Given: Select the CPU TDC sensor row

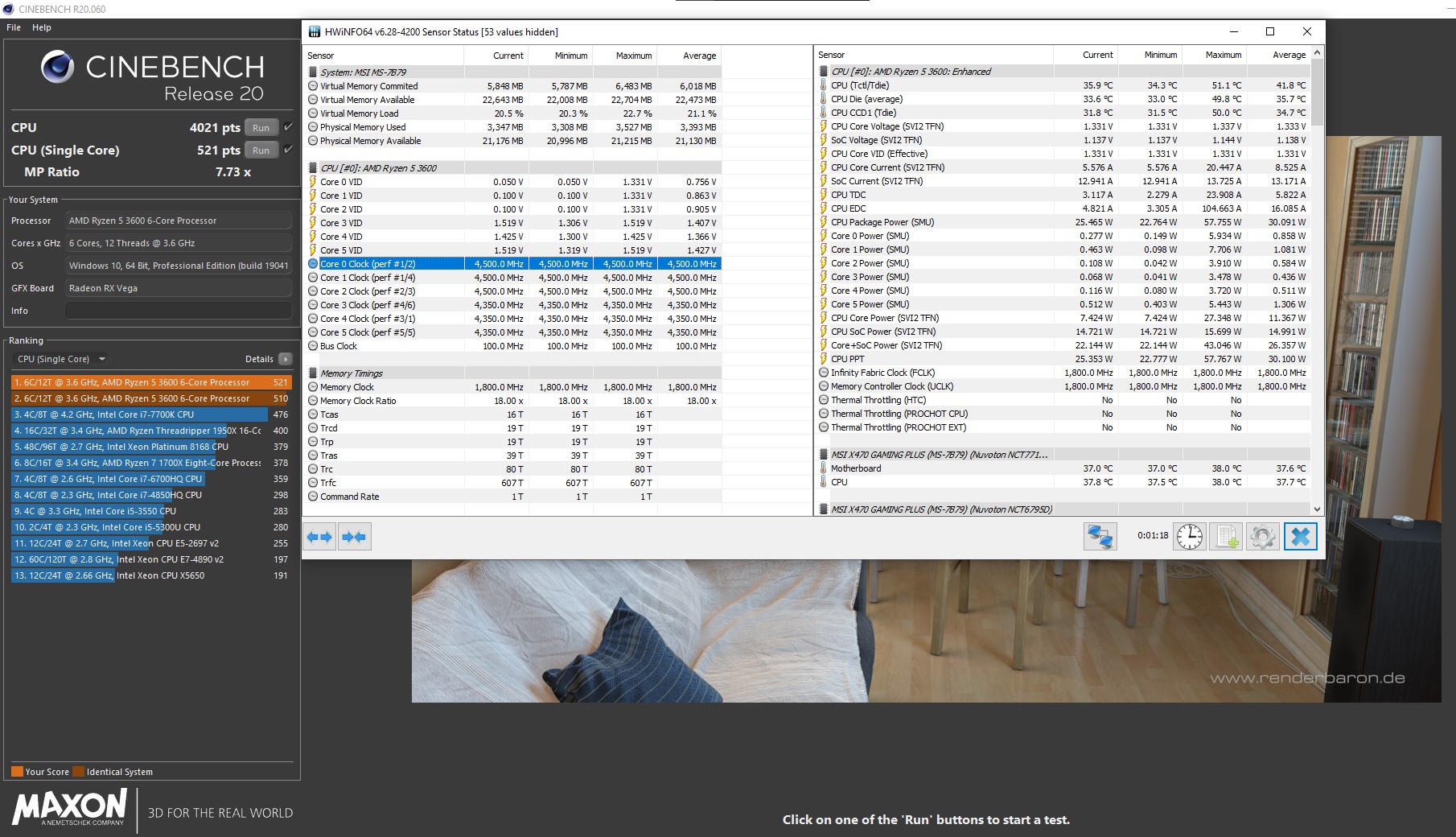Looking at the screenshot, I should tap(1063, 195).
